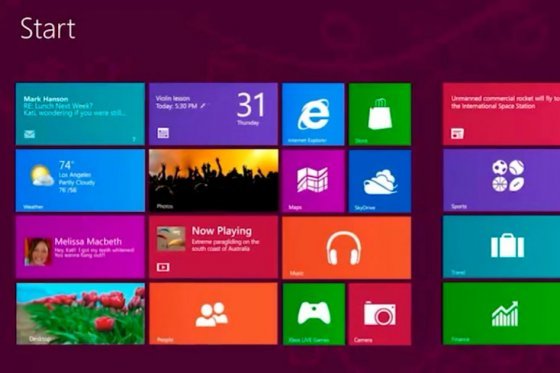This screenshot has width=560, height=373.
Task: Launch the Camera tile
Action: tap(380, 314)
